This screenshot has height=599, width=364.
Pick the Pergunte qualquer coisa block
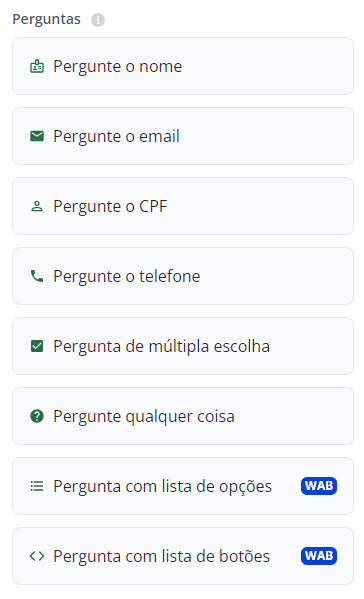[x=183, y=416]
